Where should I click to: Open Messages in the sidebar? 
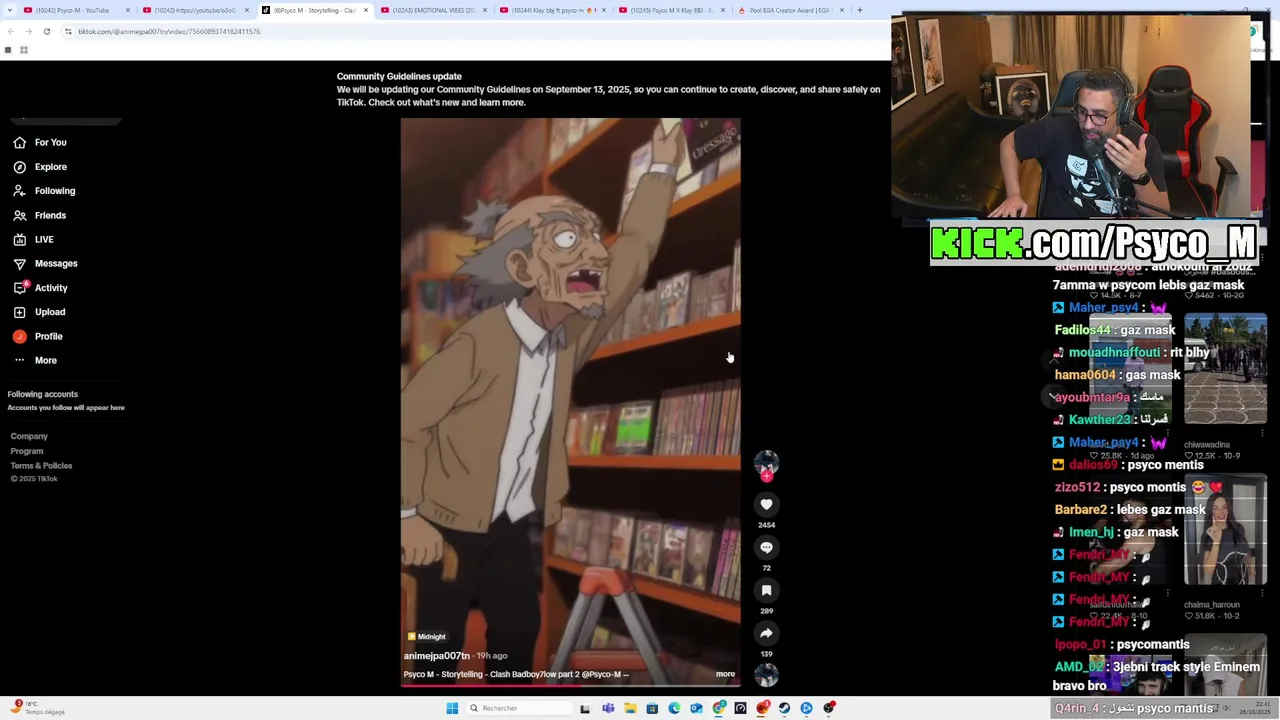[45, 263]
